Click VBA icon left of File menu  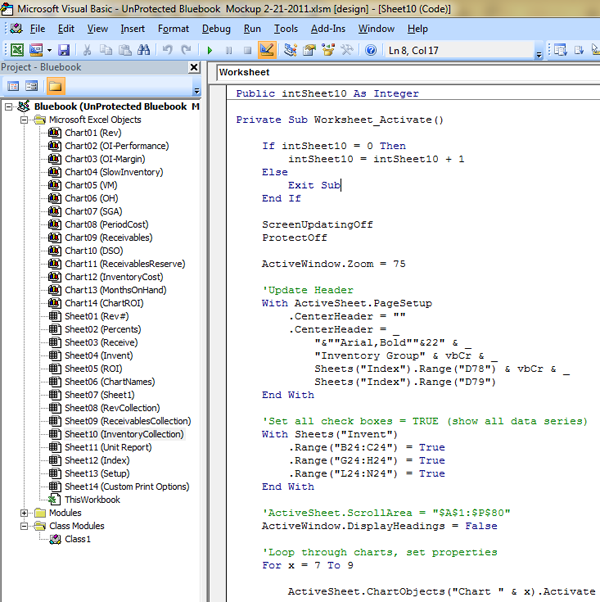(x=16, y=29)
